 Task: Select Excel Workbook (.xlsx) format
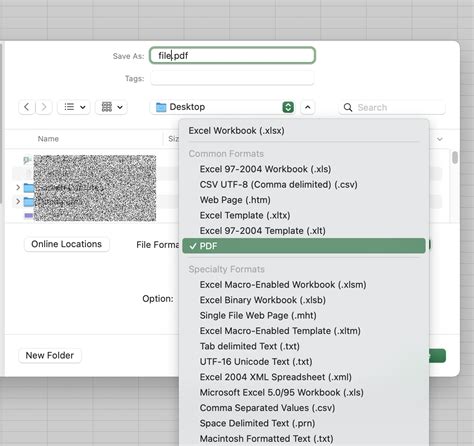[304, 131]
